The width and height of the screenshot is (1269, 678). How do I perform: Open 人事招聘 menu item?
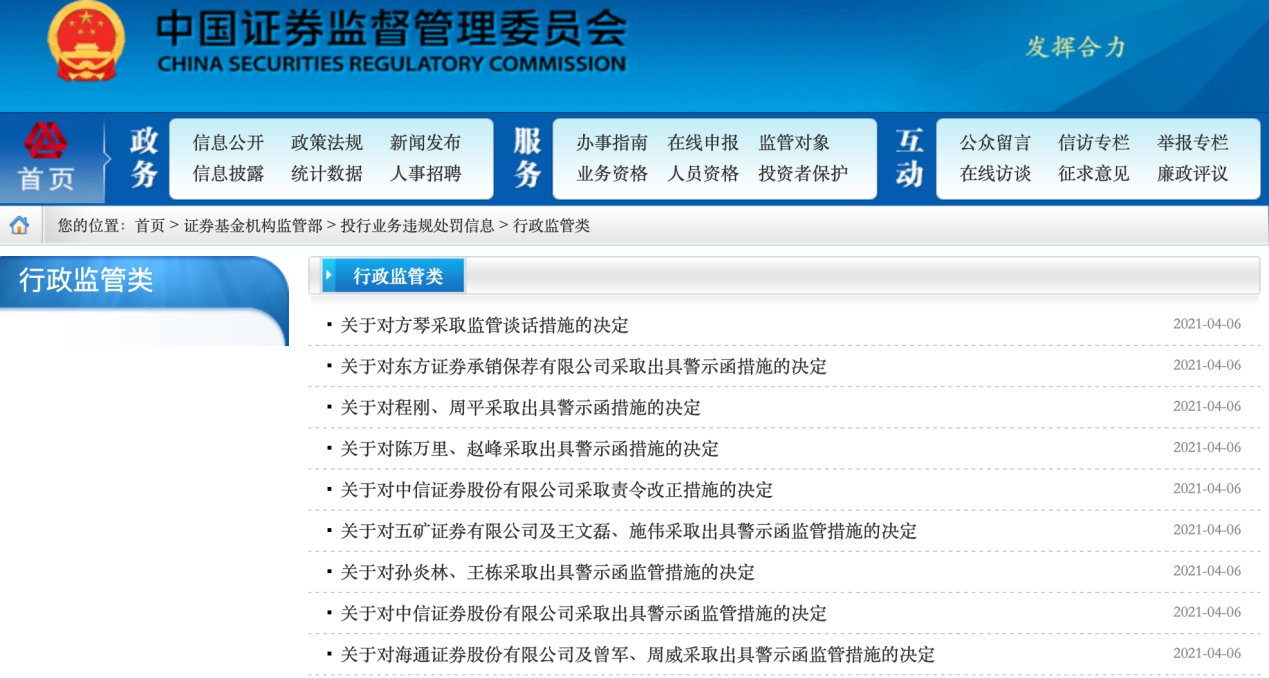[x=426, y=174]
